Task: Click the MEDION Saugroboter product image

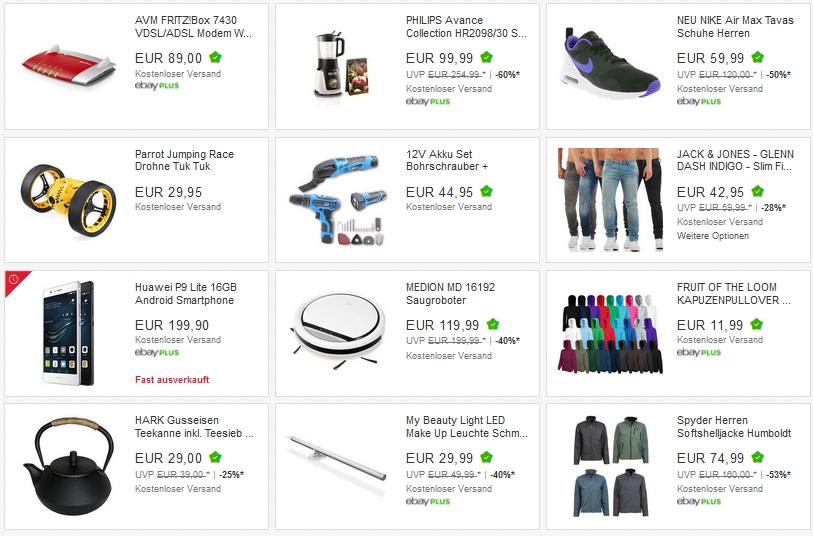Action: (339, 331)
